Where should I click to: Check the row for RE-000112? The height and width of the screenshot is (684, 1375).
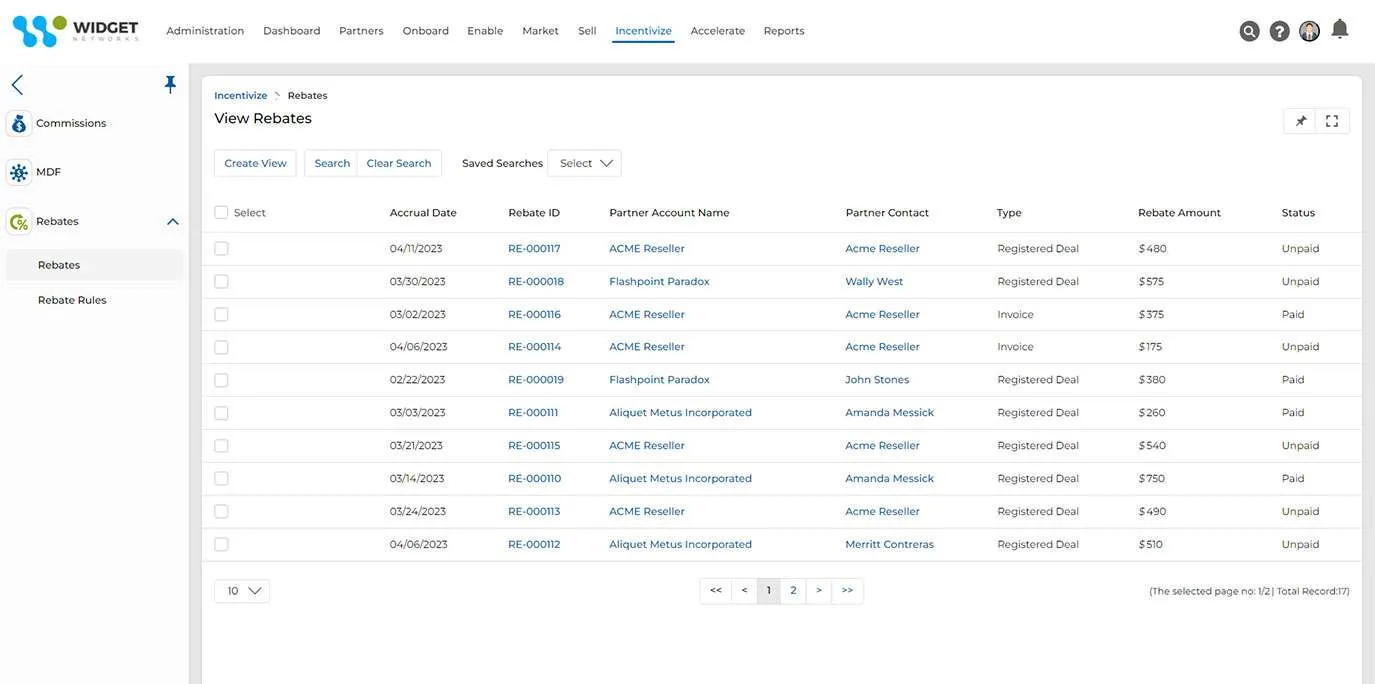pos(221,544)
